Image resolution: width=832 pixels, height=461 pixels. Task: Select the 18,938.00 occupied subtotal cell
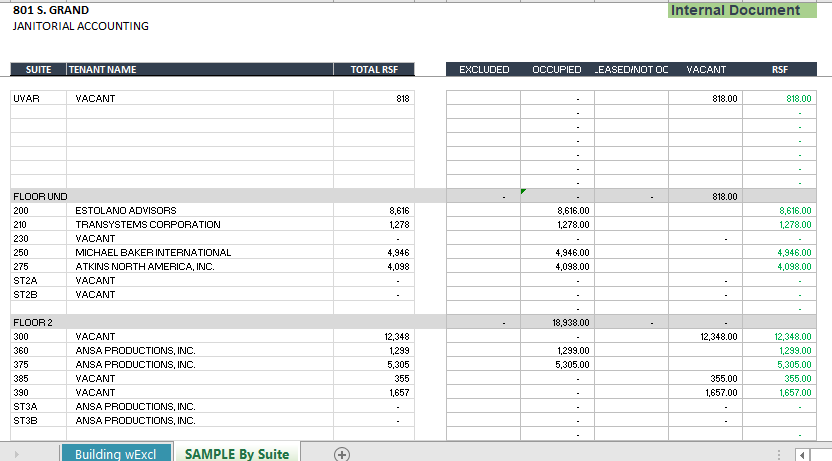coord(557,323)
